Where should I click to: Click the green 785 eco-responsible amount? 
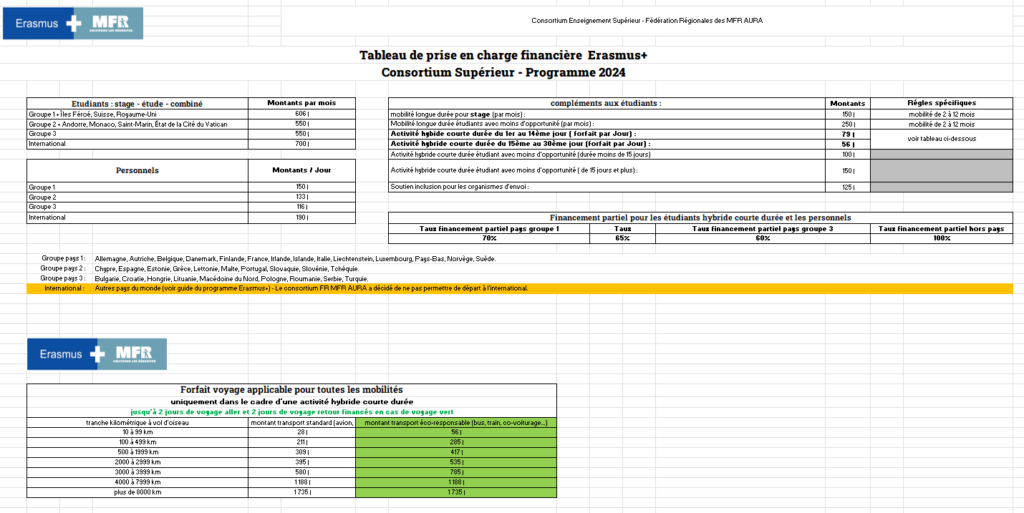coord(456,472)
